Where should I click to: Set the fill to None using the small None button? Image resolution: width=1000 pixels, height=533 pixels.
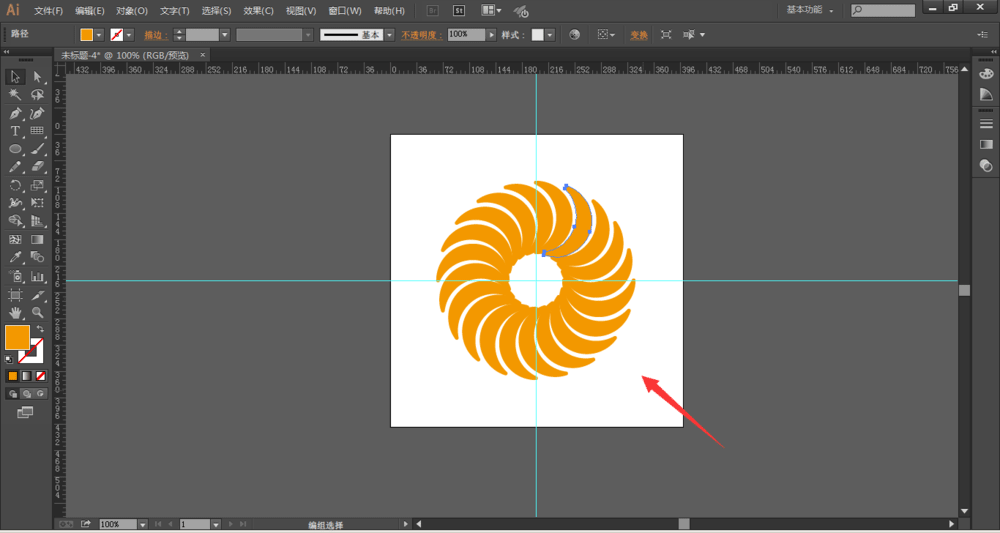[40, 376]
